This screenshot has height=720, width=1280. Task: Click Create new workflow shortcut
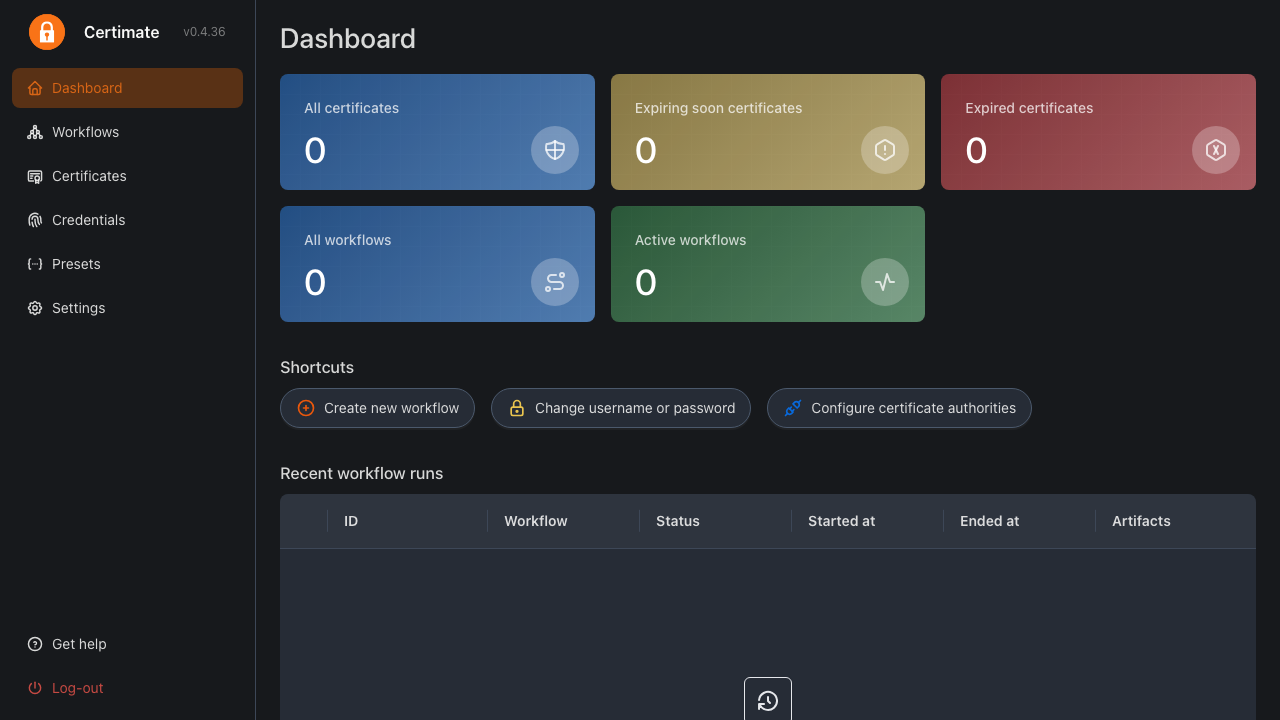377,408
